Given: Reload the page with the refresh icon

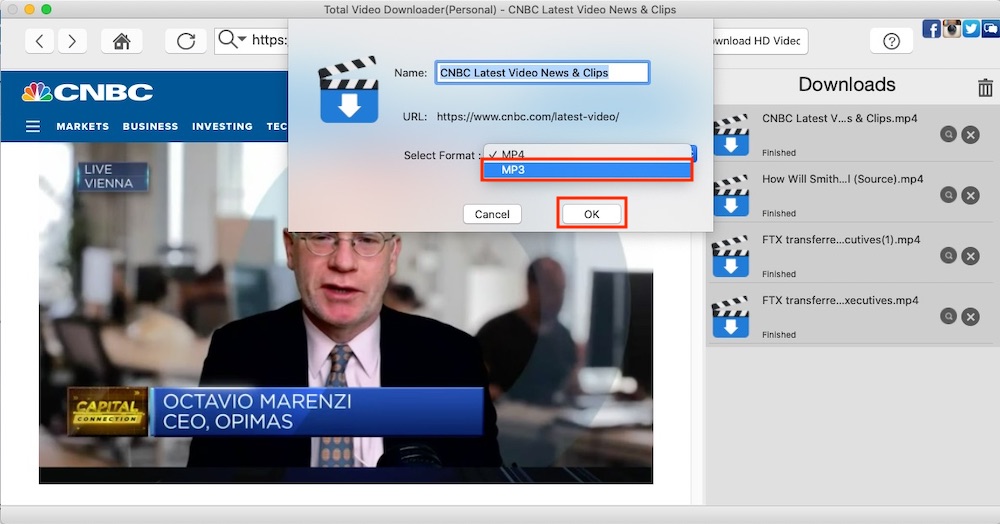Looking at the screenshot, I should tap(186, 41).
